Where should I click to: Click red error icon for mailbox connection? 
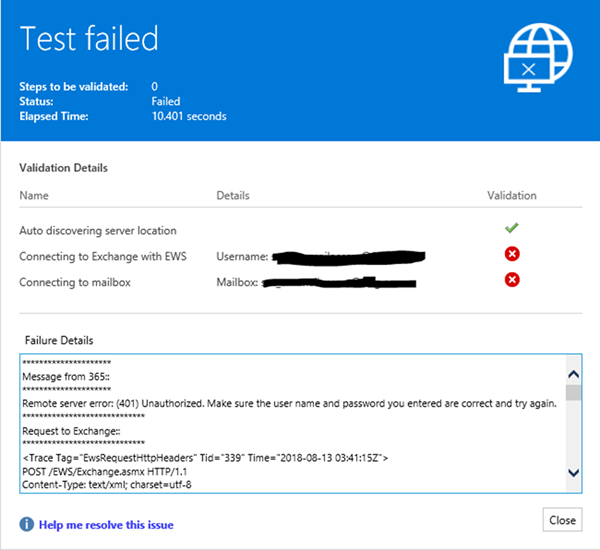pyautogui.click(x=512, y=281)
